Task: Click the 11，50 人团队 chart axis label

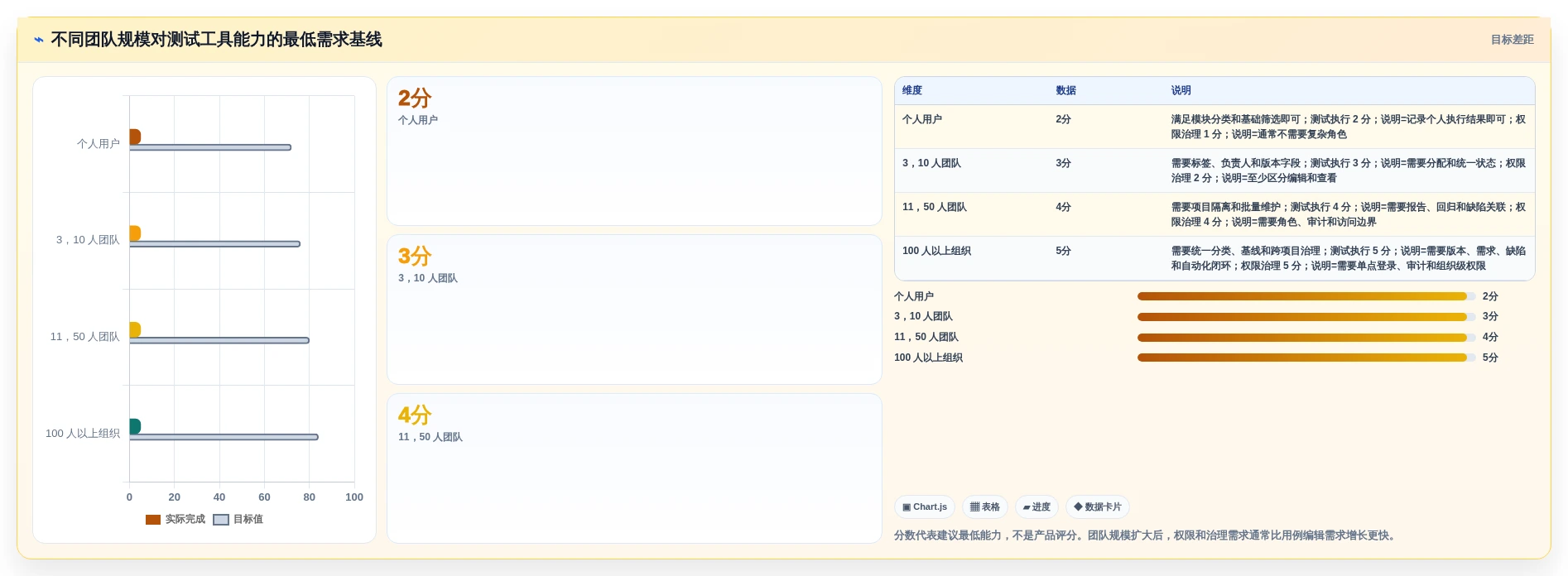Action: click(x=84, y=337)
